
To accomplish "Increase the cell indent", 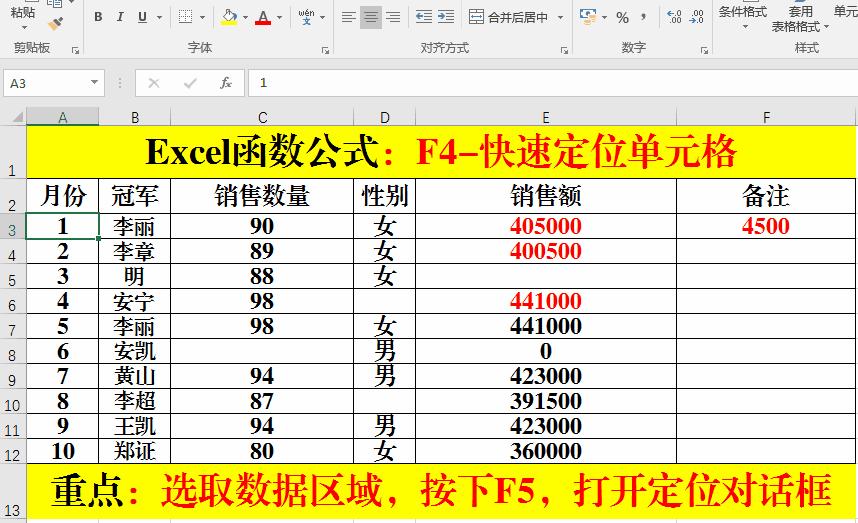I will pyautogui.click(x=446, y=17).
